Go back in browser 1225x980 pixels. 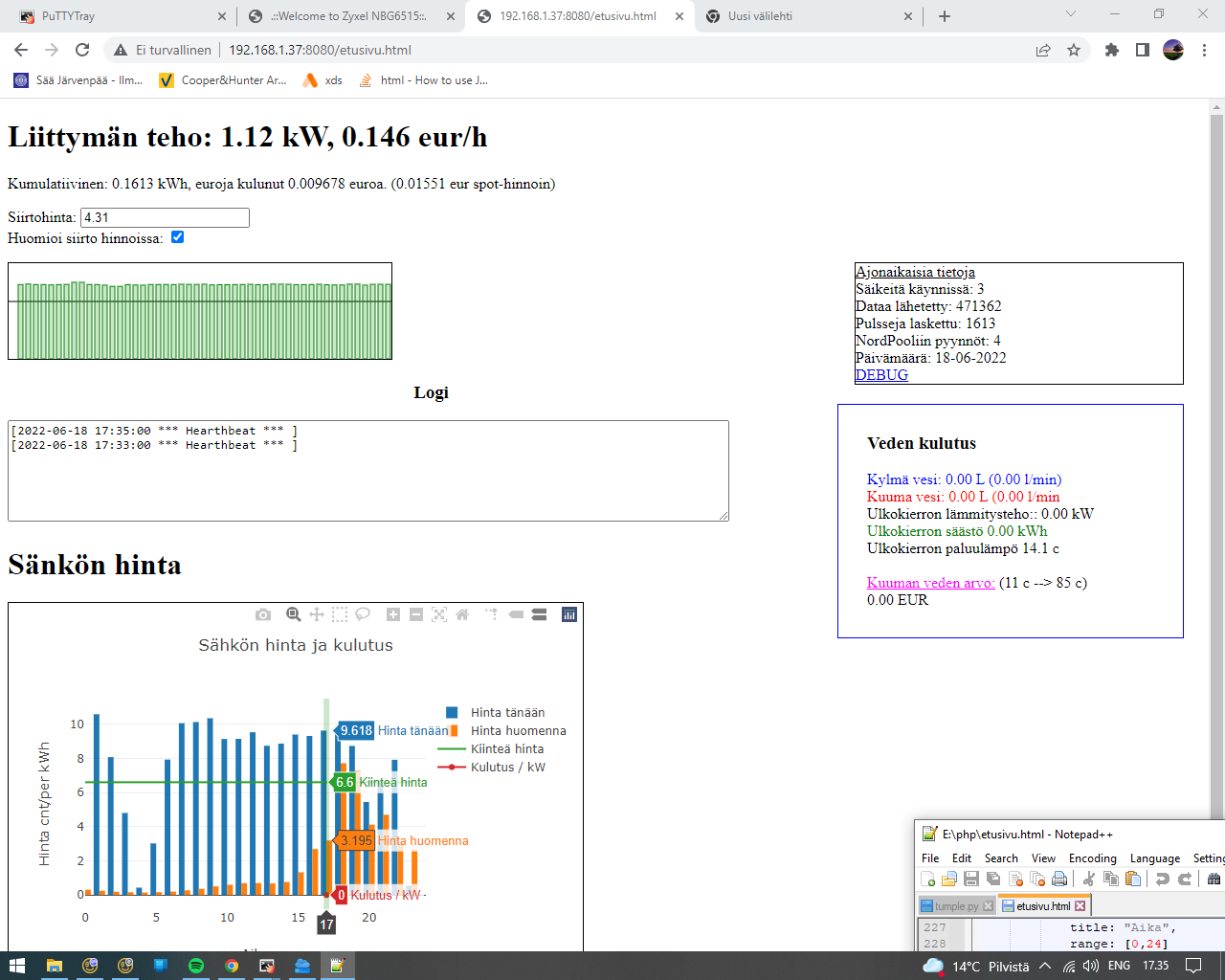(21, 50)
